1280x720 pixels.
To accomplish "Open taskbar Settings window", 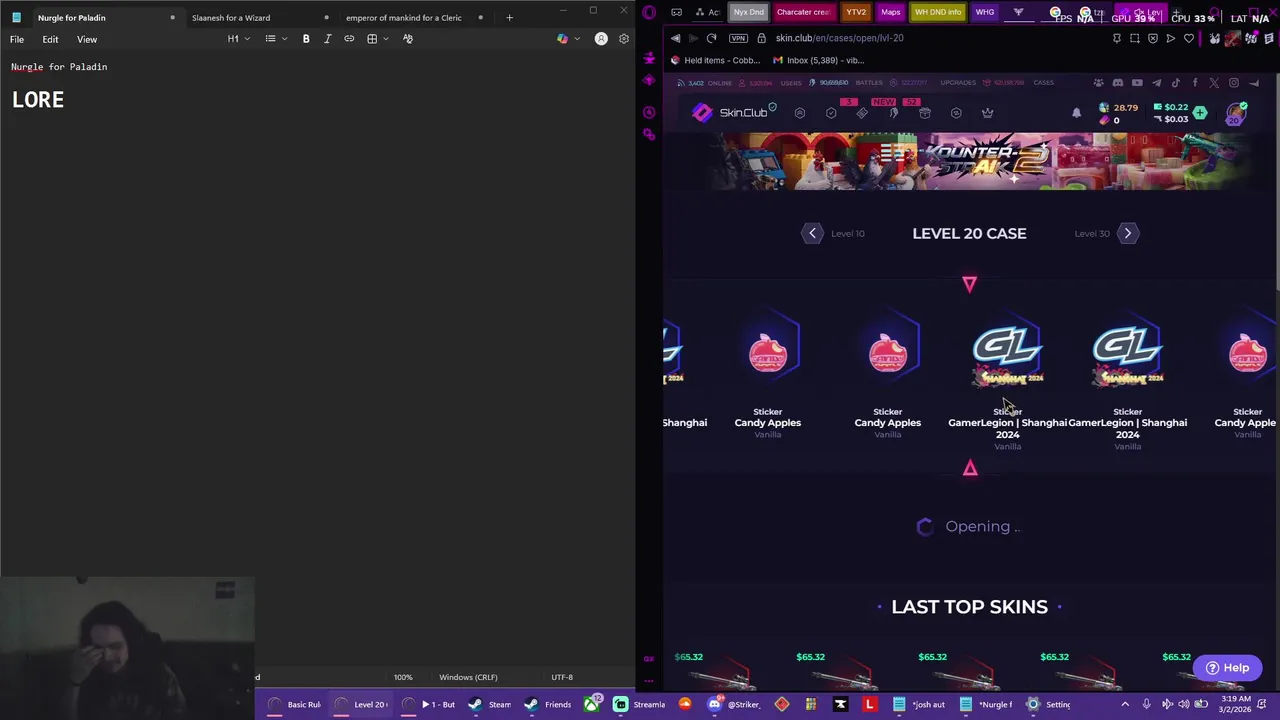I will [1048, 704].
